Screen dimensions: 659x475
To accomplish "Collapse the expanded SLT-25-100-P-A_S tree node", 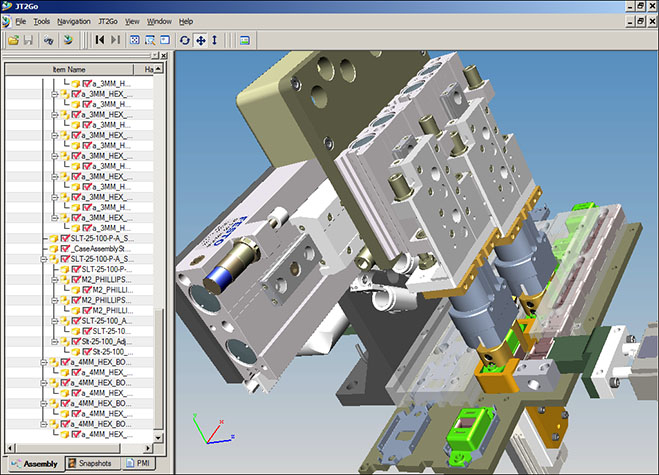I will pos(42,259).
